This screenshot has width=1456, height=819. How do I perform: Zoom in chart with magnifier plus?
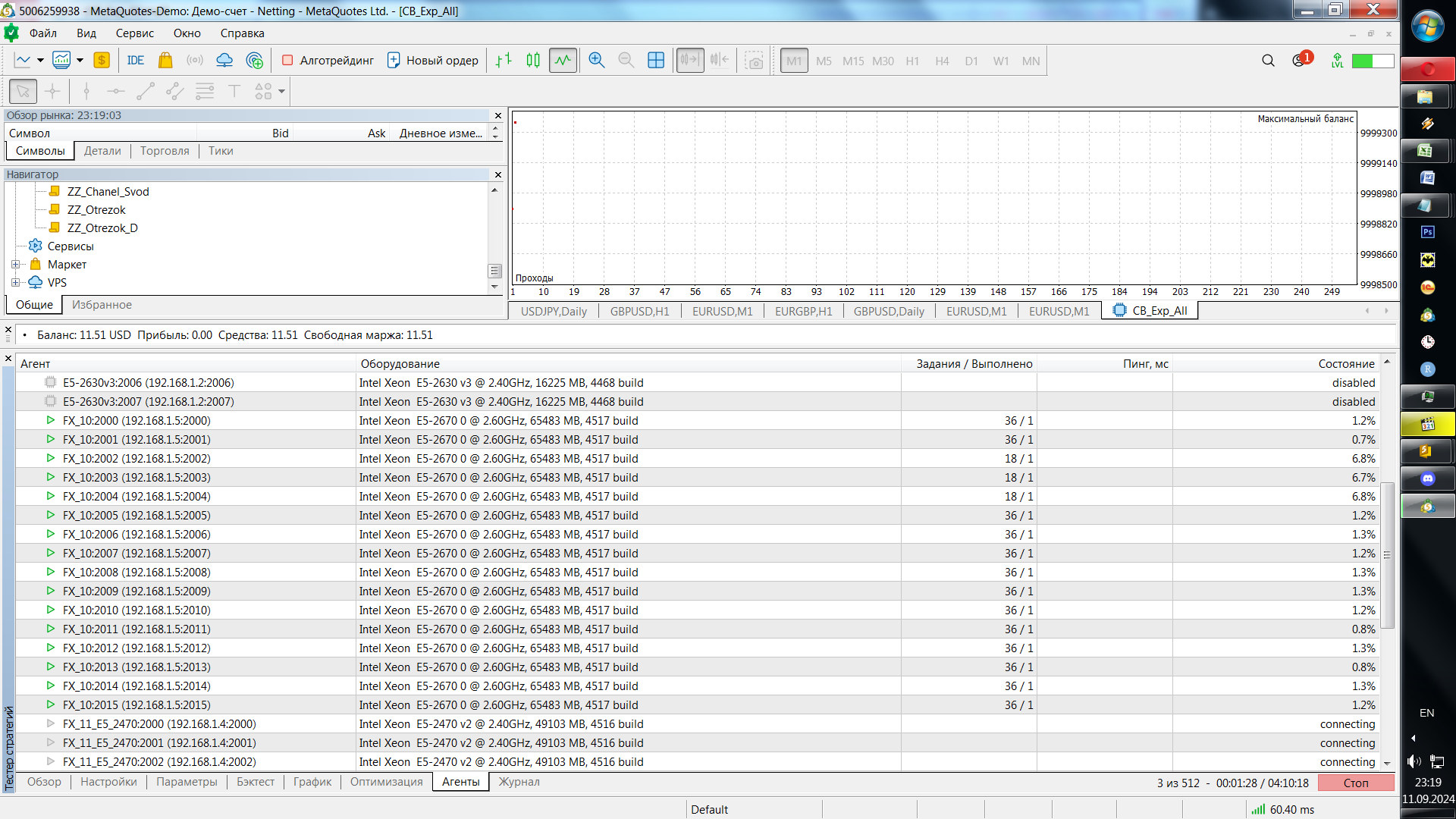[597, 61]
